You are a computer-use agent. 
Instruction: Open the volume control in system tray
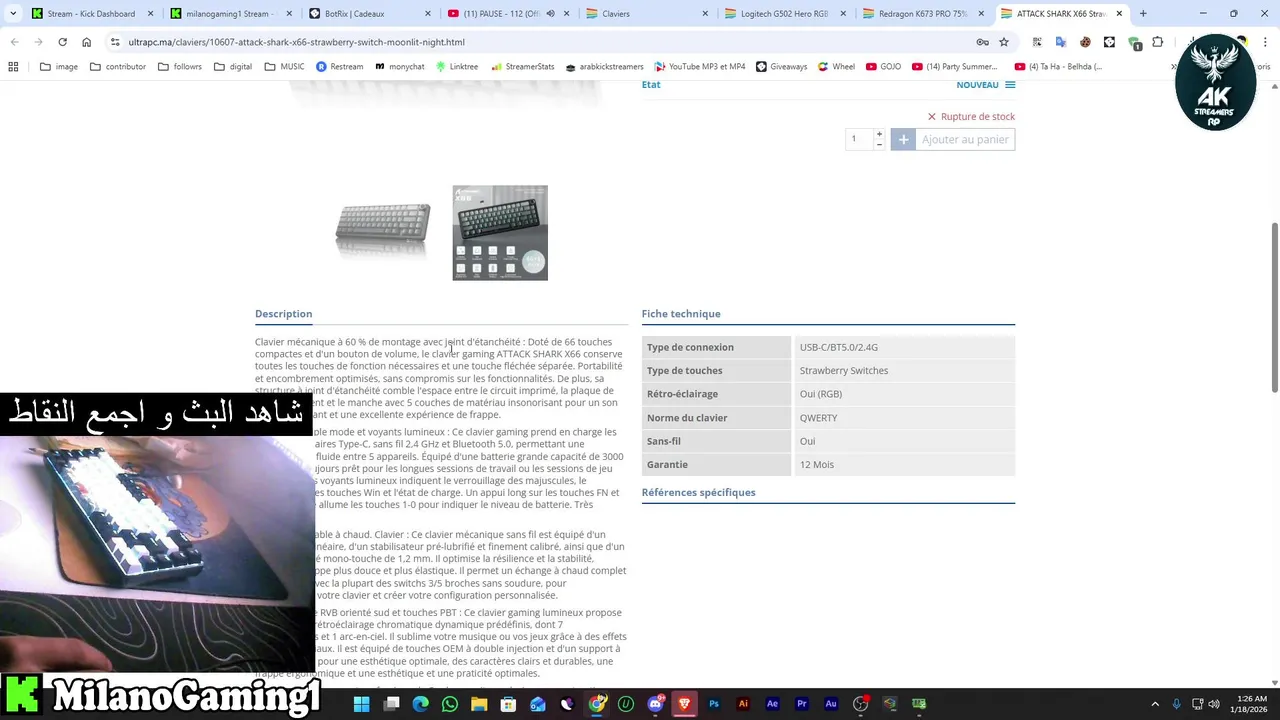tap(1214, 704)
